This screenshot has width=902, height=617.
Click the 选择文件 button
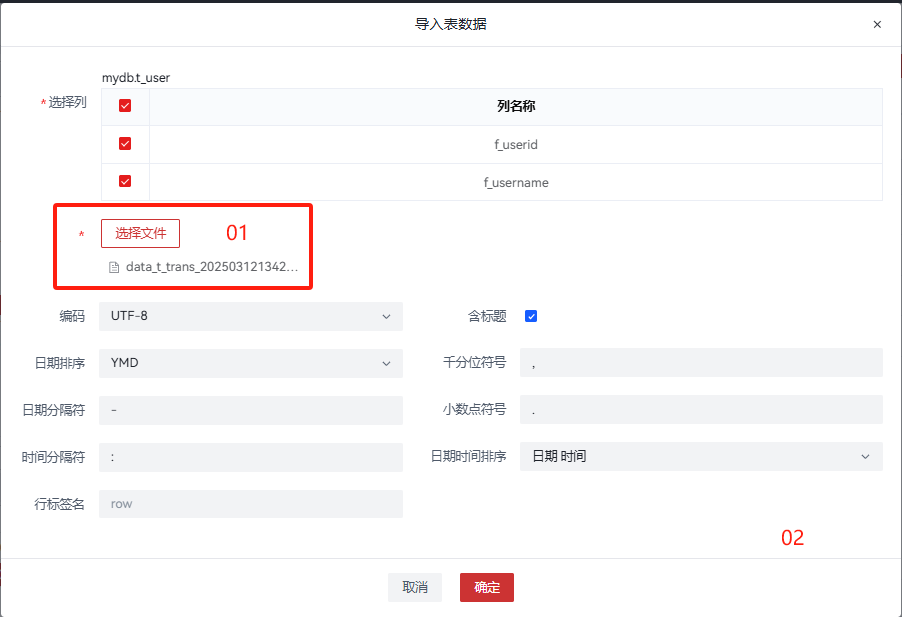[x=140, y=233]
